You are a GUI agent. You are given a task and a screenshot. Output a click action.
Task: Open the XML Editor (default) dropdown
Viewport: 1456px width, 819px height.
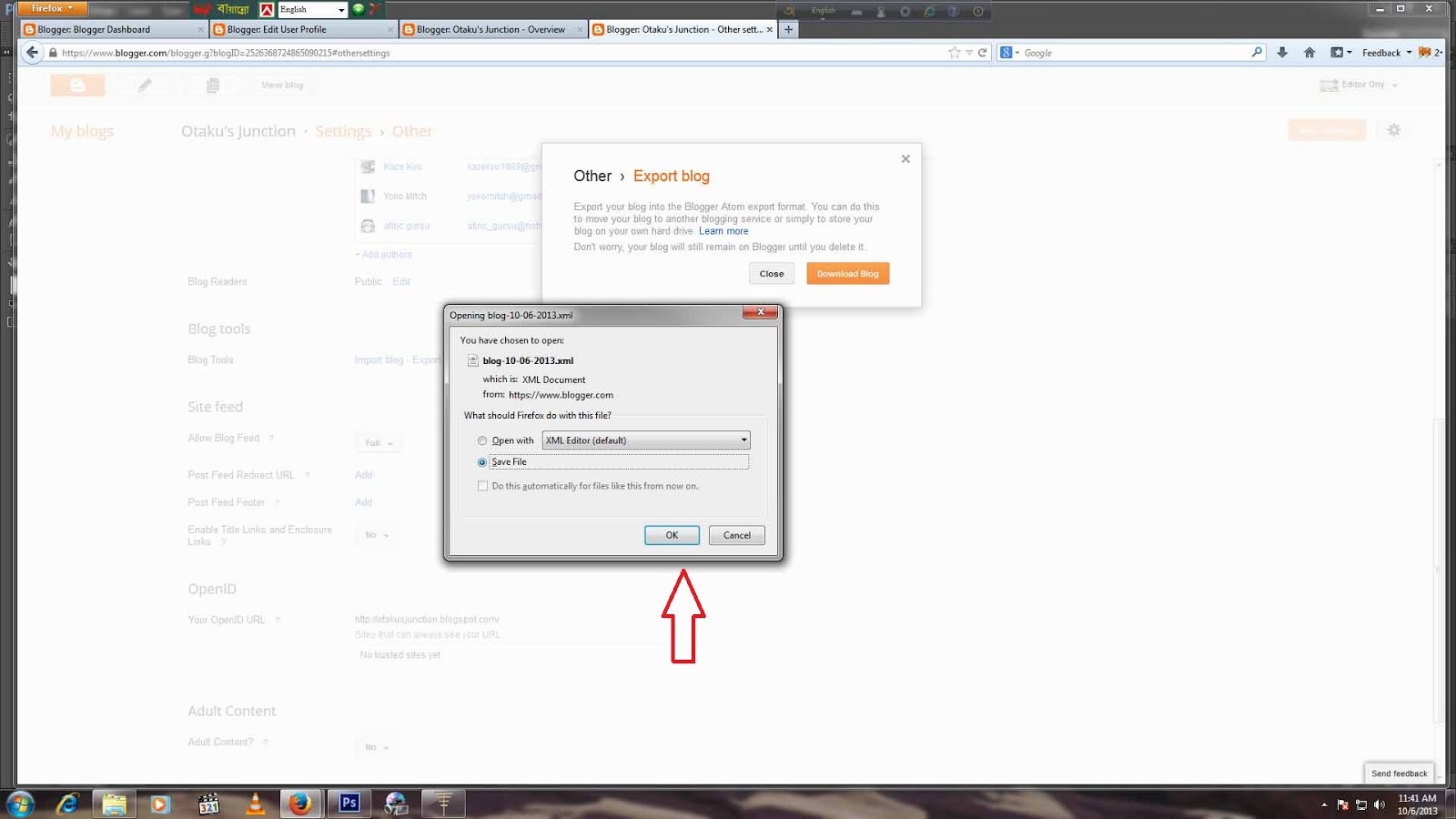[x=646, y=440]
